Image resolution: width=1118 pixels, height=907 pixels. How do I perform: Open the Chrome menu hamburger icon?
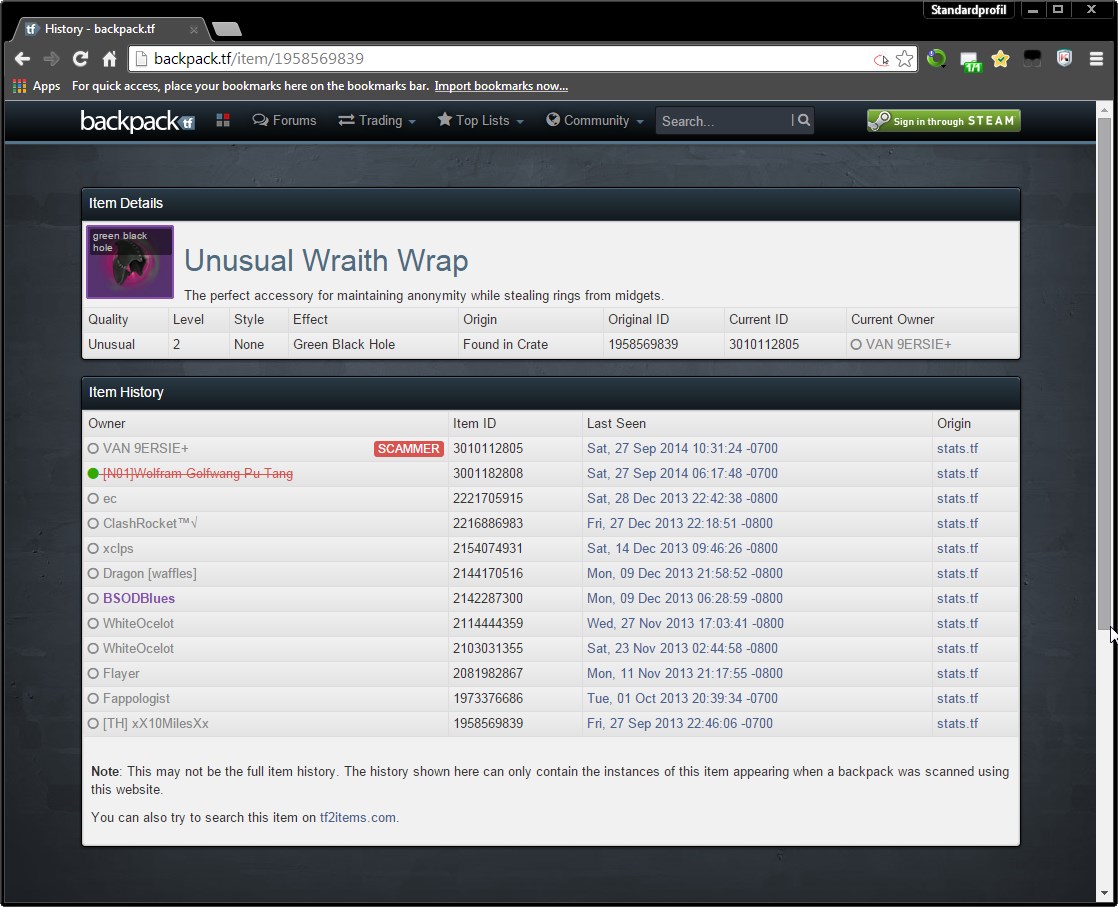point(1097,58)
